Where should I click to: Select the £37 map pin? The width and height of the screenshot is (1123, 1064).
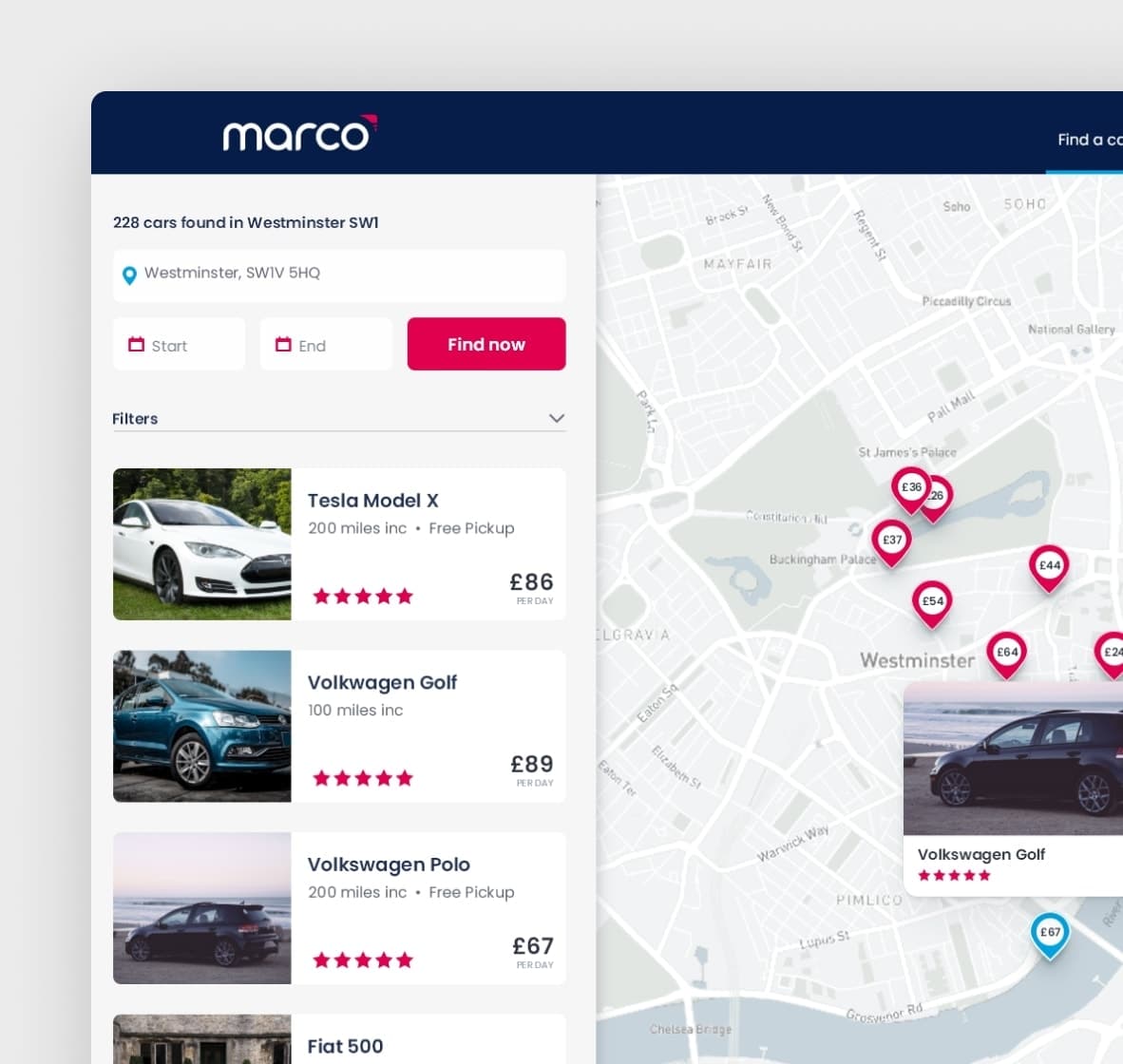(892, 542)
